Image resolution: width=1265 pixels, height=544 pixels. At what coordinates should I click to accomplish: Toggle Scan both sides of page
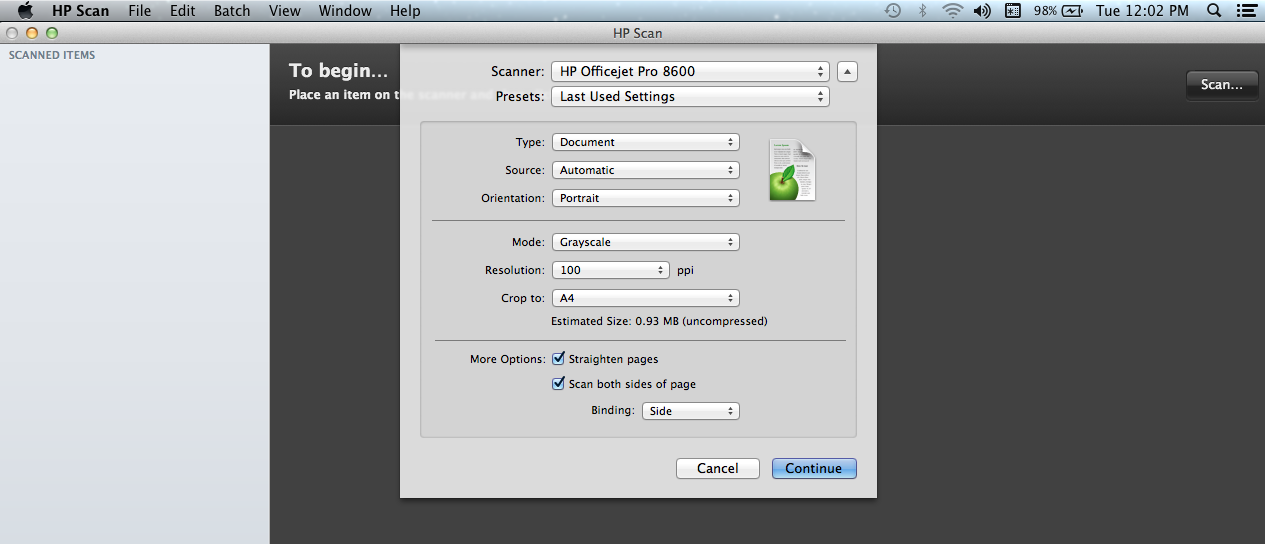559,383
